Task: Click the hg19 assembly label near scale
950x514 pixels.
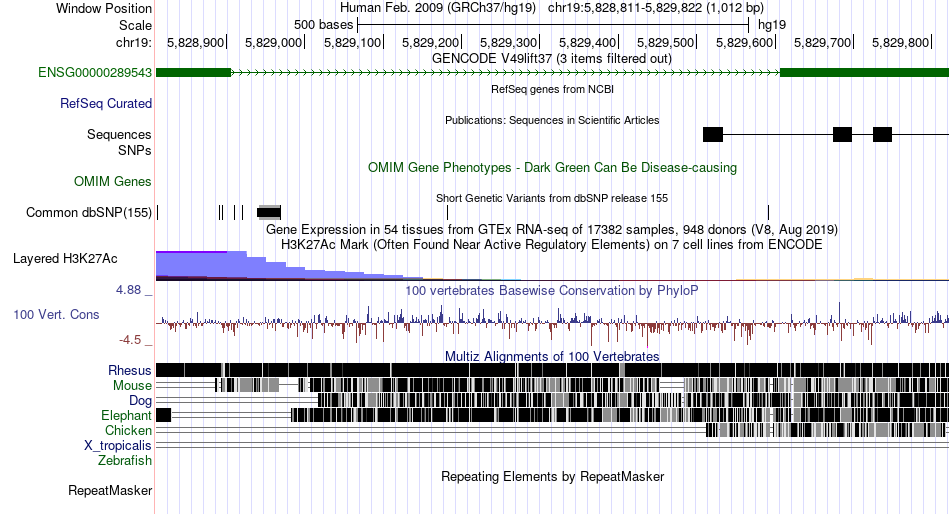Action: pos(772,25)
